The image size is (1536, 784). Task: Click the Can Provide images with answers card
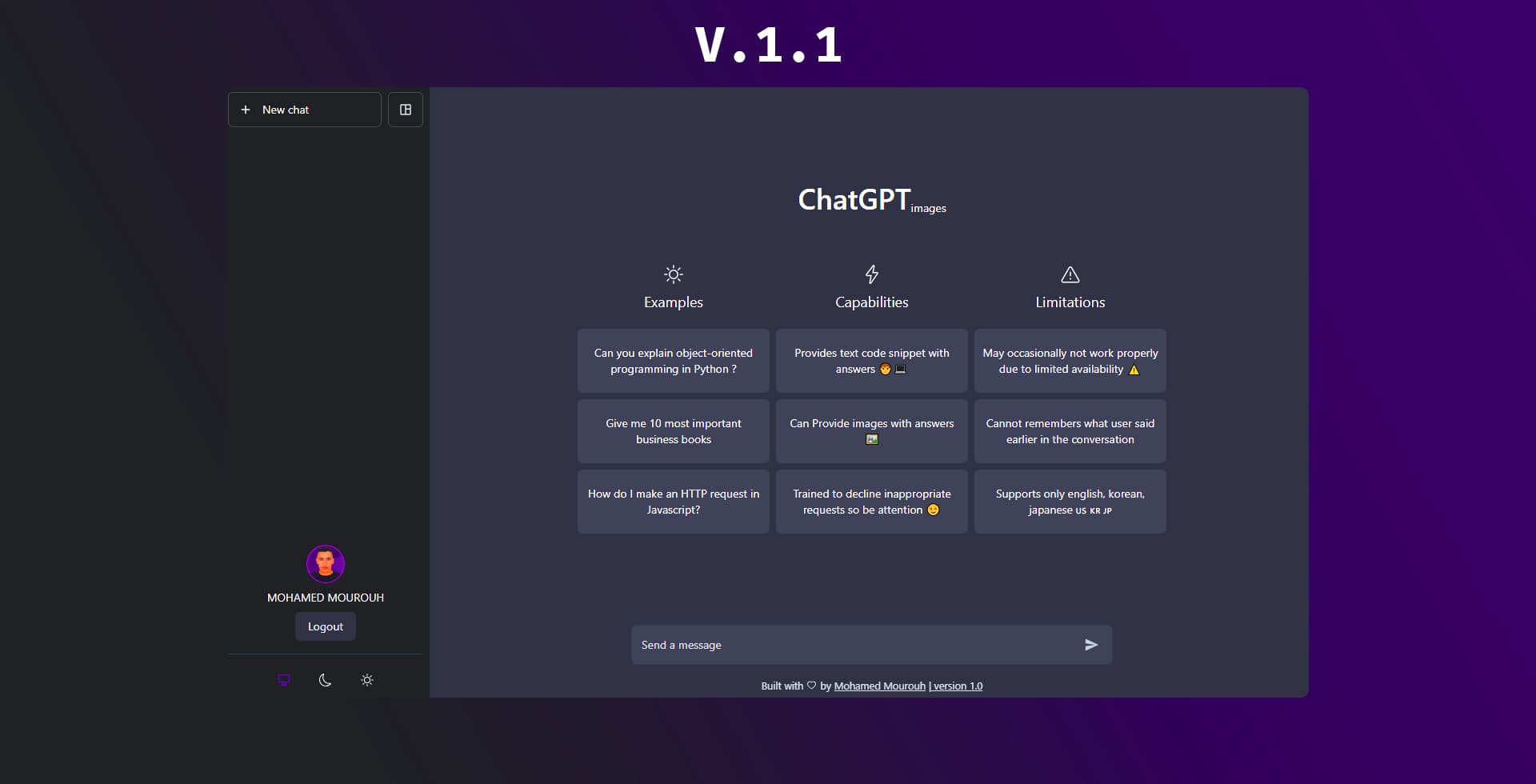coord(872,431)
